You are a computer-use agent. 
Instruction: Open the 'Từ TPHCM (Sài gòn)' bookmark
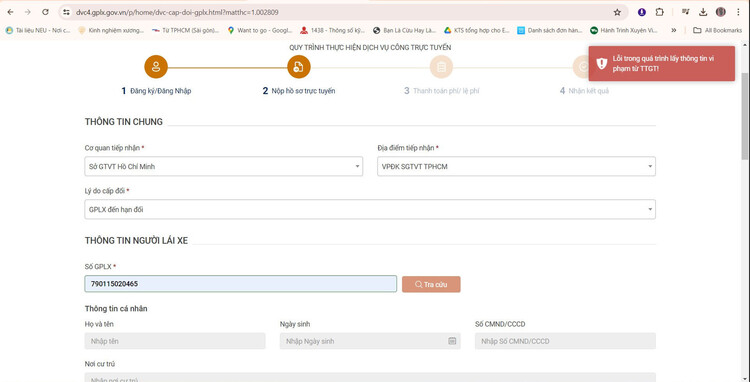point(186,30)
